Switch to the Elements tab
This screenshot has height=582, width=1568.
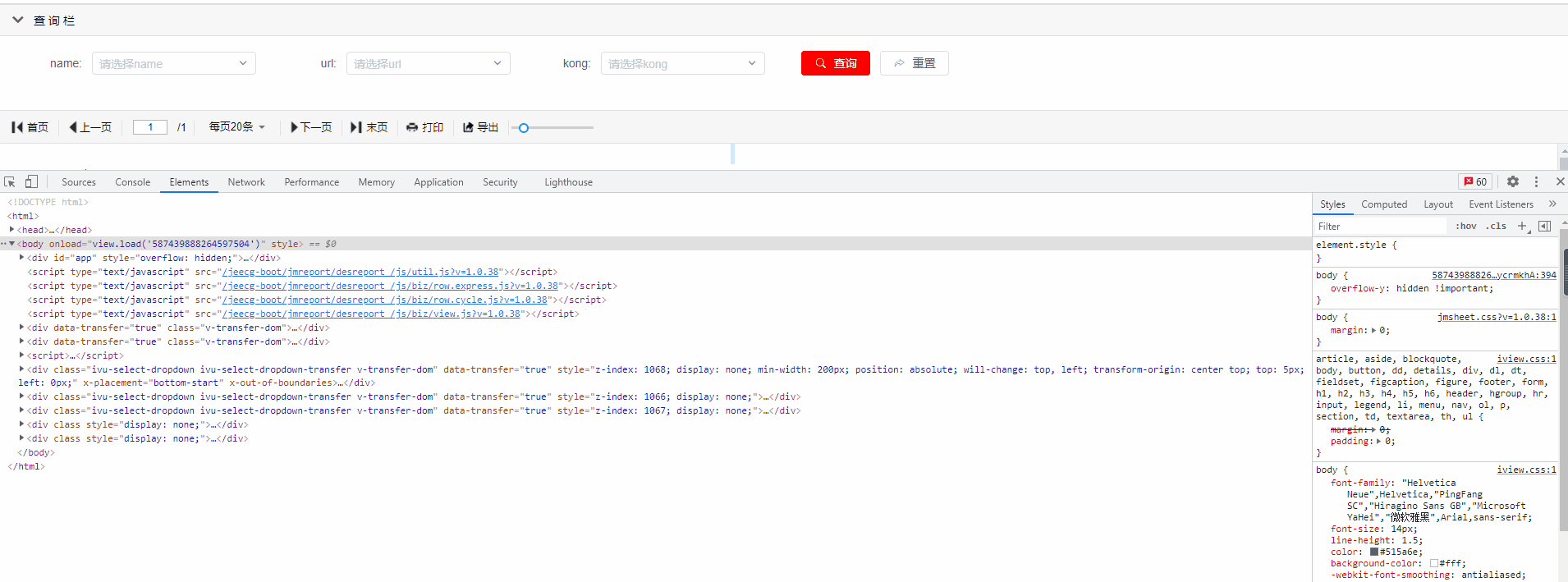tap(189, 182)
